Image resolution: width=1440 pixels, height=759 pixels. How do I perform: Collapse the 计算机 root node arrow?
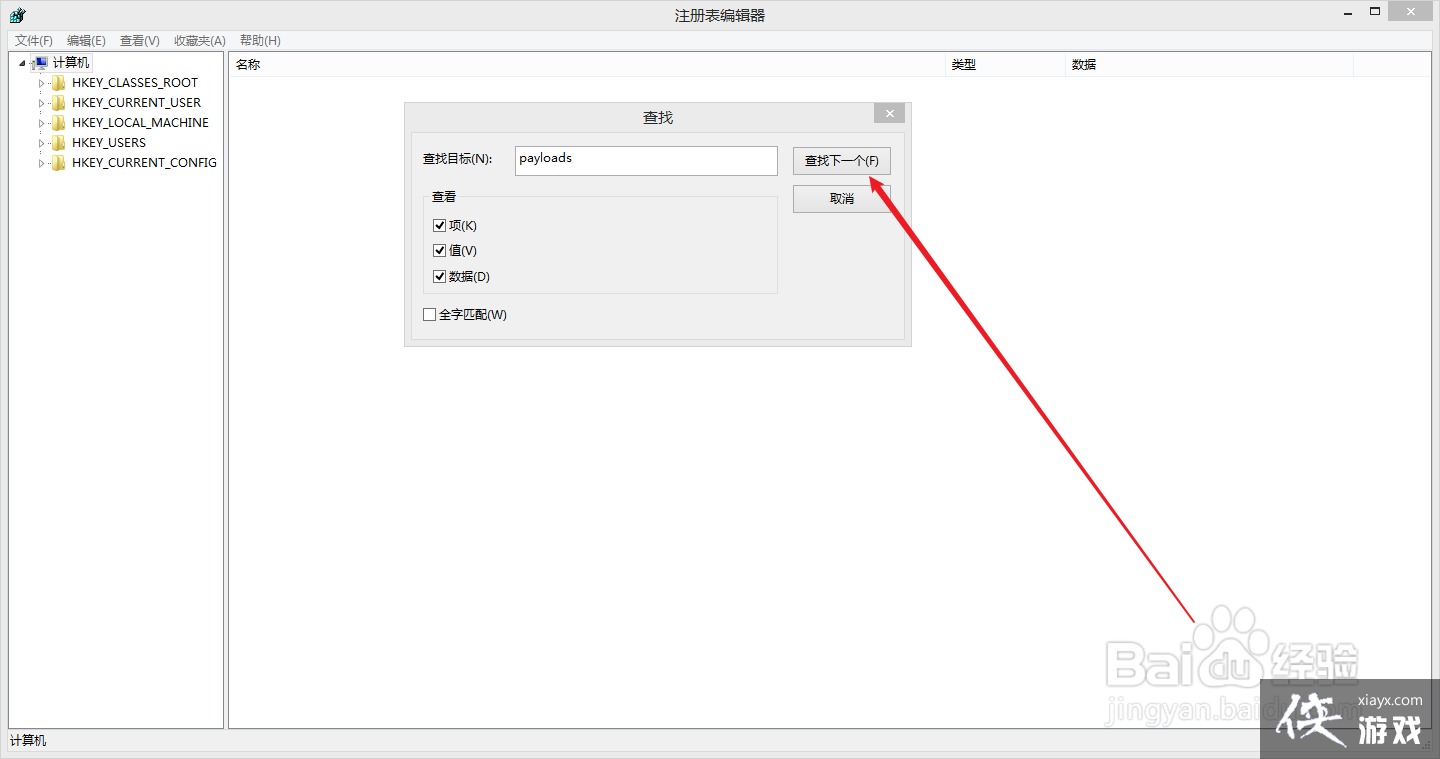pos(23,63)
